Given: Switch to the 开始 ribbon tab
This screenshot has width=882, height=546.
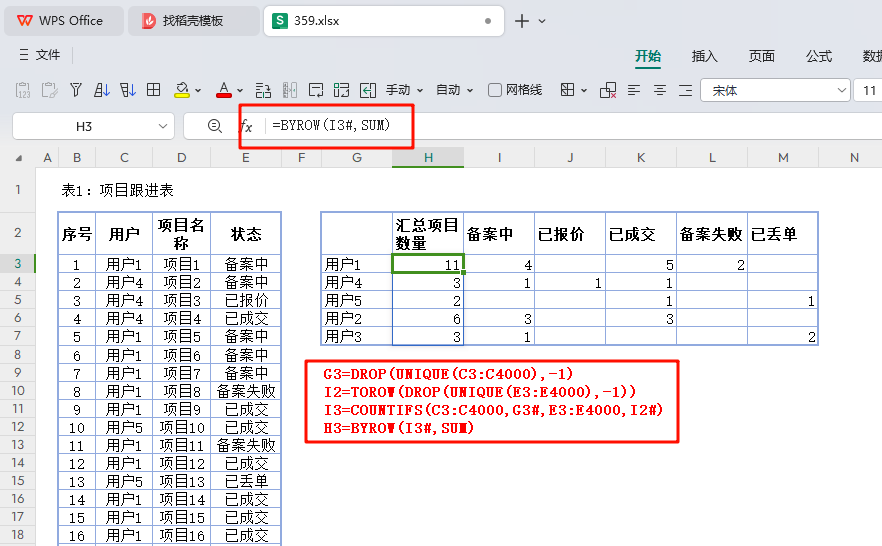Looking at the screenshot, I should click(648, 56).
